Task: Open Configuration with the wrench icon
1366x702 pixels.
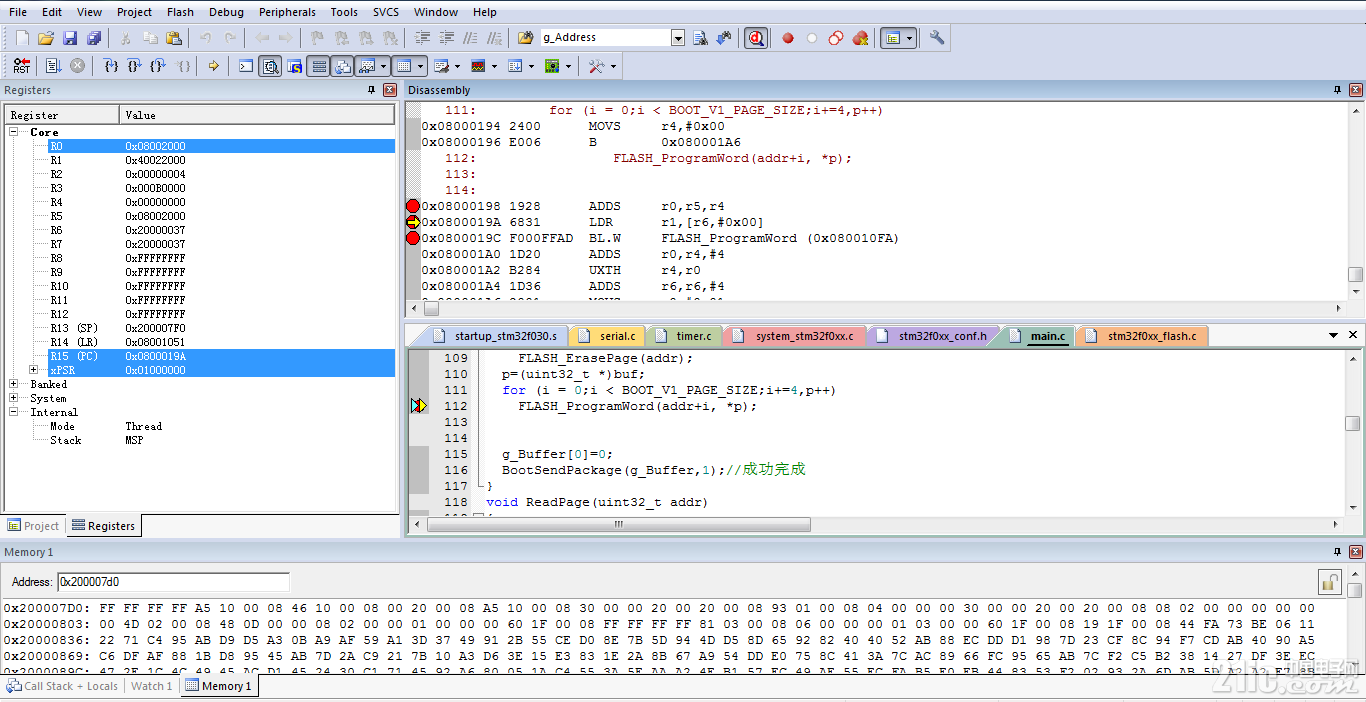Action: click(937, 38)
